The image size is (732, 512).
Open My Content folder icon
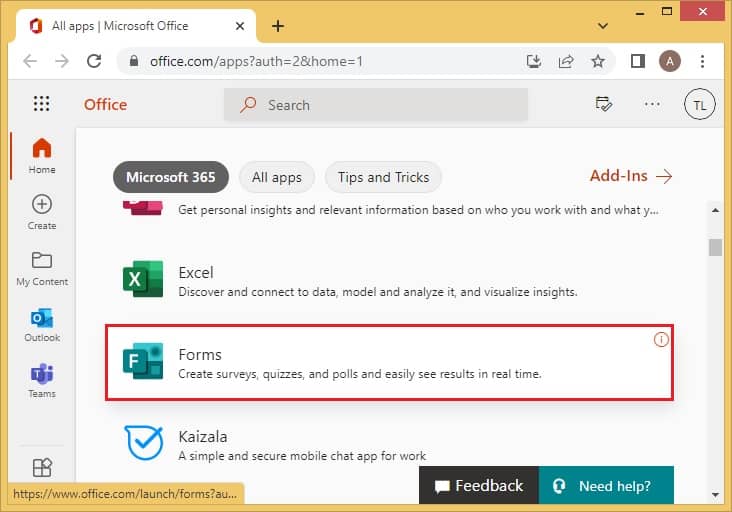[42, 260]
